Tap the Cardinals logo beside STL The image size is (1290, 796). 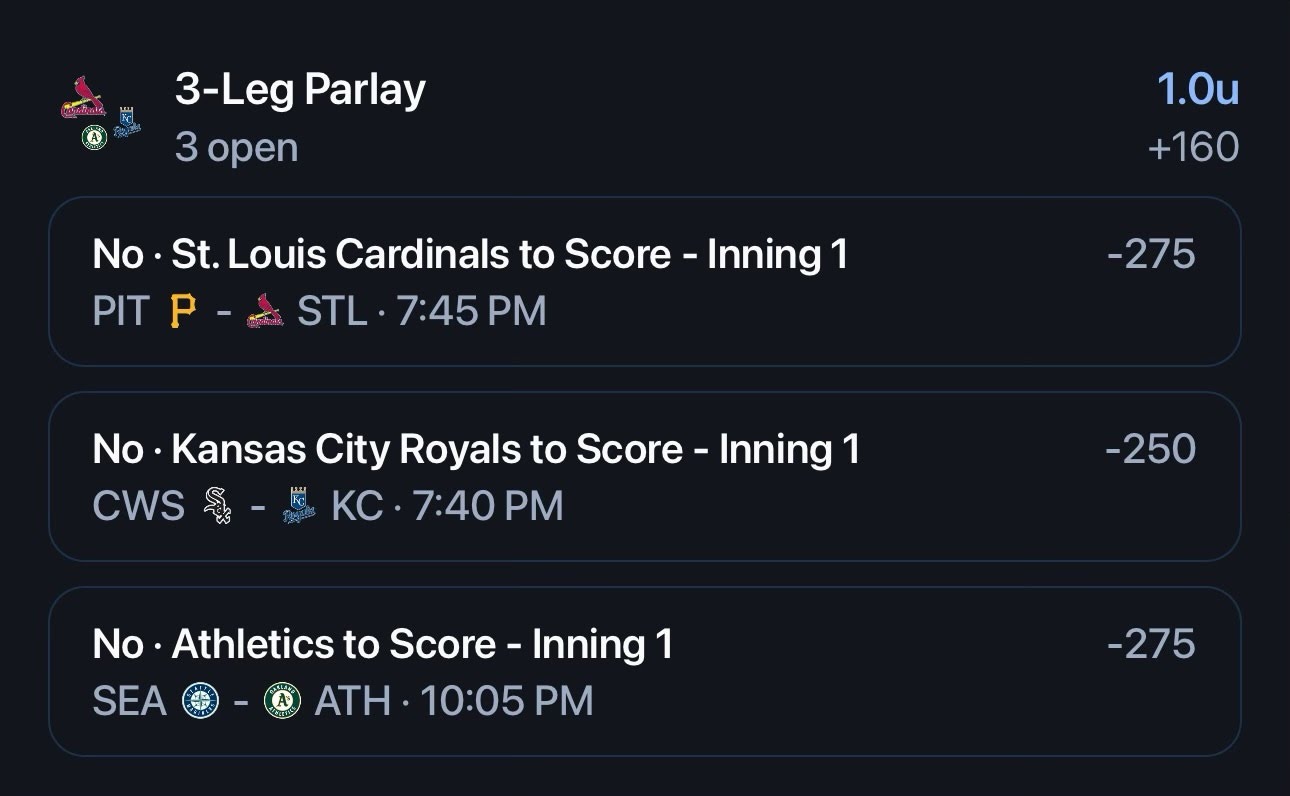pos(265,312)
